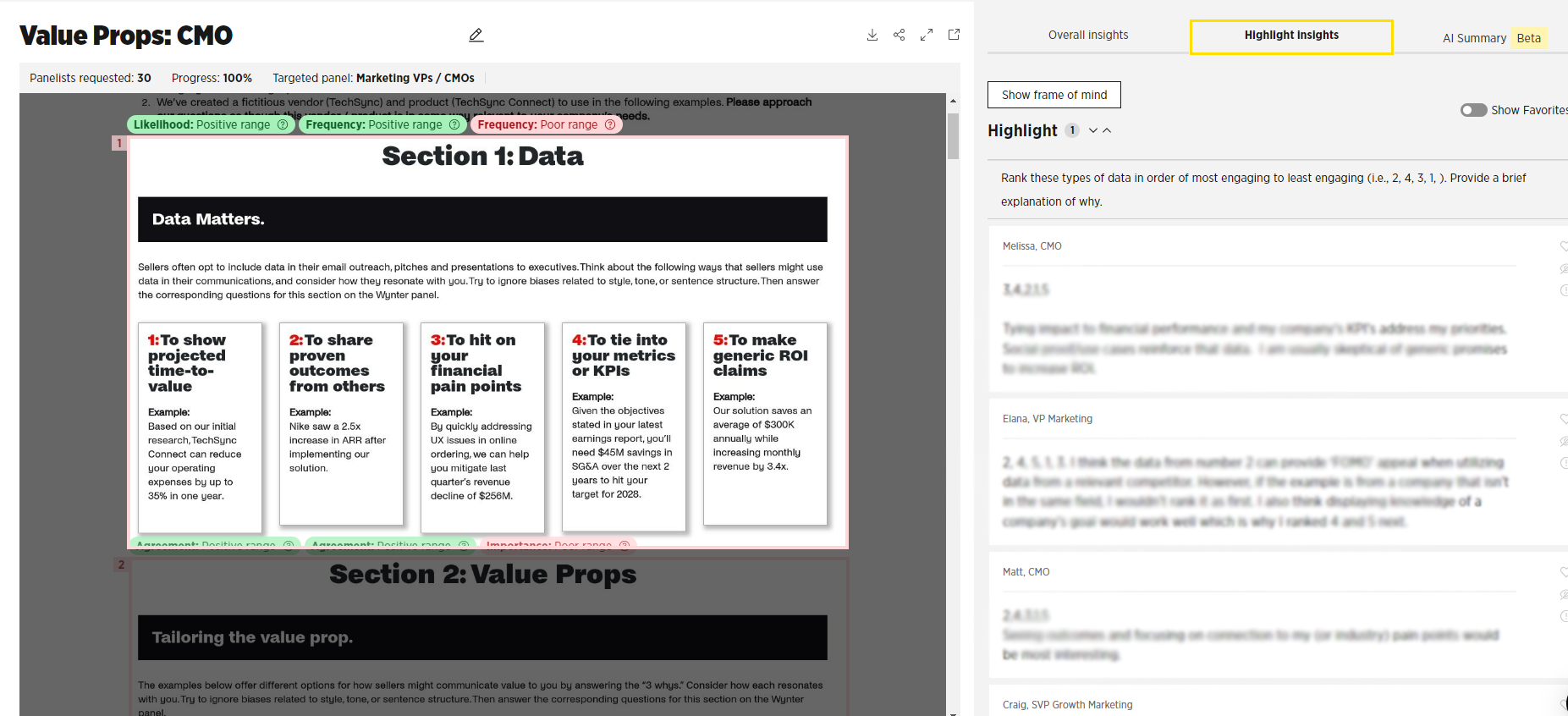Click the pencil edit icon beside the title
The width and height of the screenshot is (1568, 716).
476,35
